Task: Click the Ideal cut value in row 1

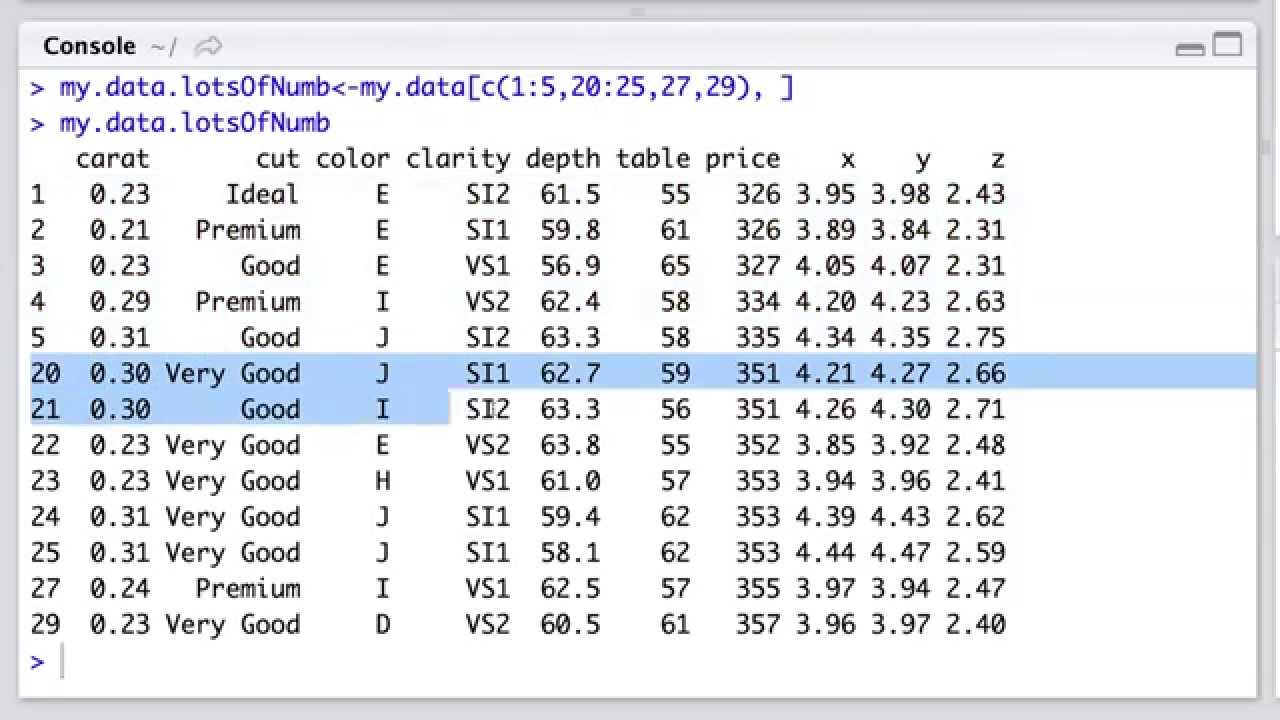Action: point(262,194)
